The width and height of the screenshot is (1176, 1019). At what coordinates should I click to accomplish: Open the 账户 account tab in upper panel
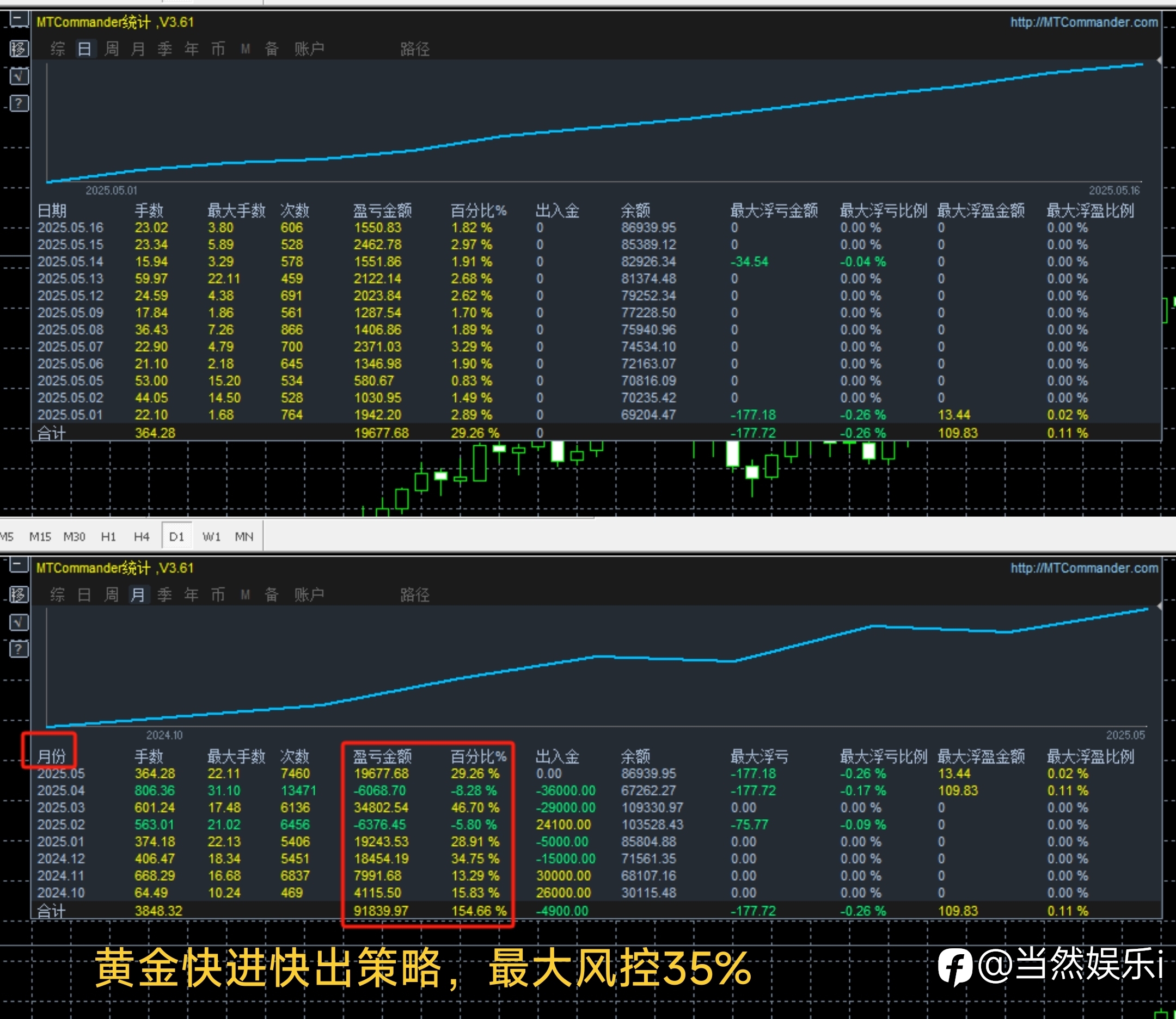(309, 49)
